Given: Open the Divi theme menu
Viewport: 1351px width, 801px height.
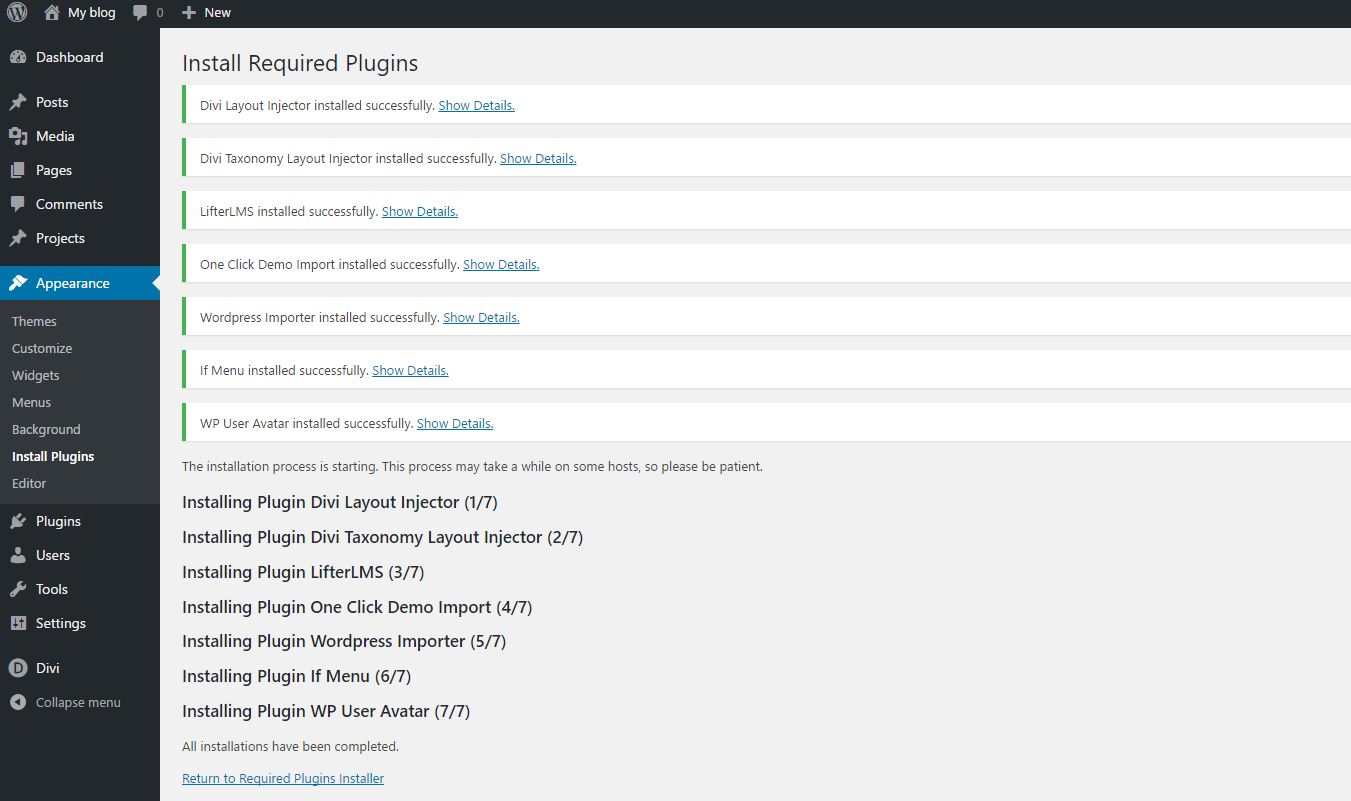Looking at the screenshot, I should click(x=80, y=668).
